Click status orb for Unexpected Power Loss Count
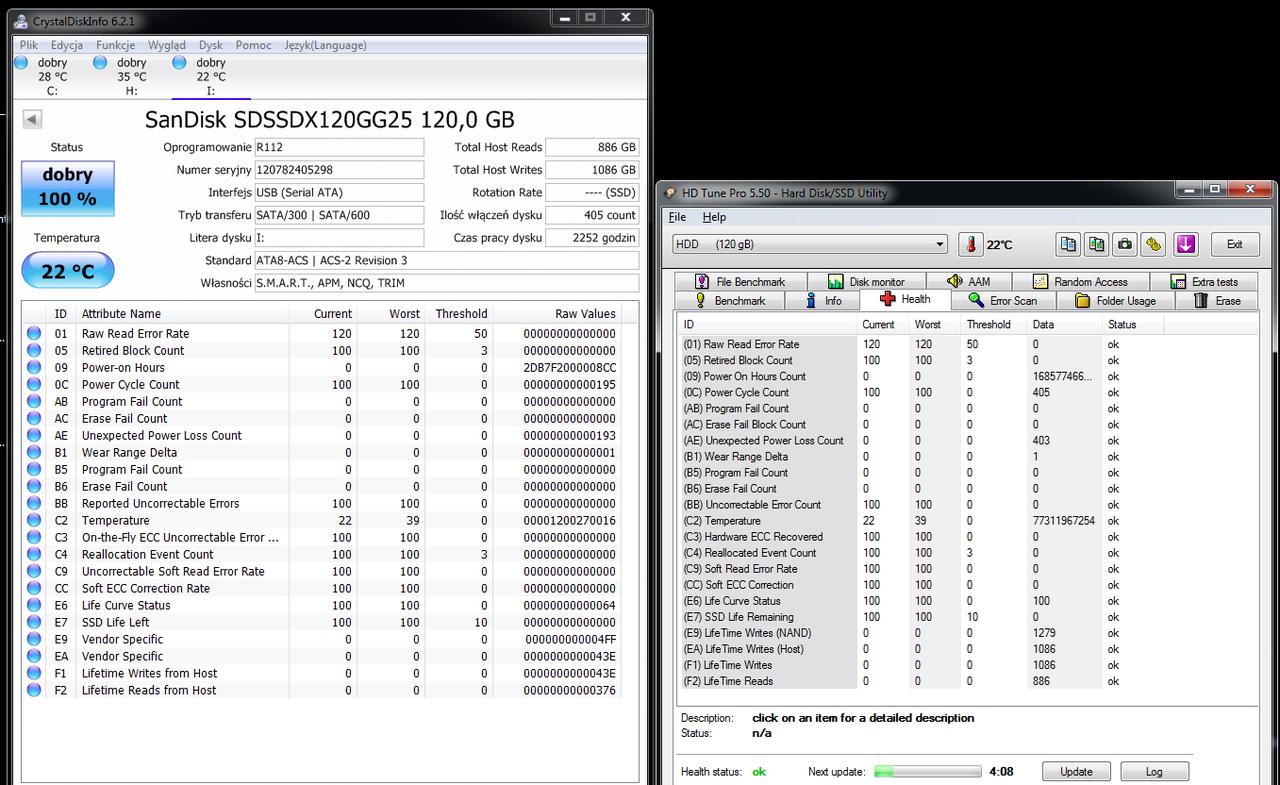Image resolution: width=1280 pixels, height=785 pixels. coord(34,436)
